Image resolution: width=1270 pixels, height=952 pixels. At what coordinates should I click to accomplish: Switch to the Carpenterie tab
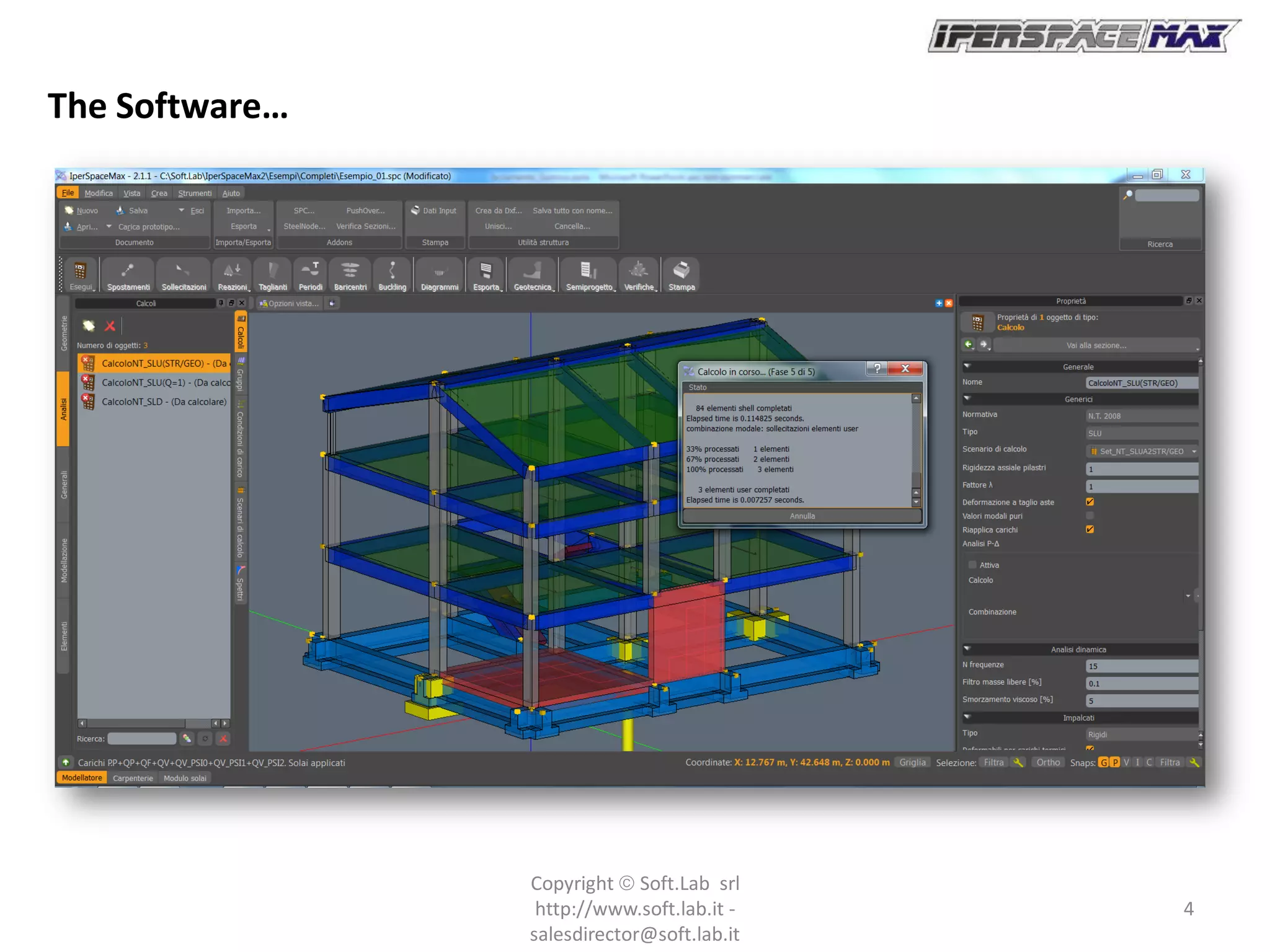133,778
